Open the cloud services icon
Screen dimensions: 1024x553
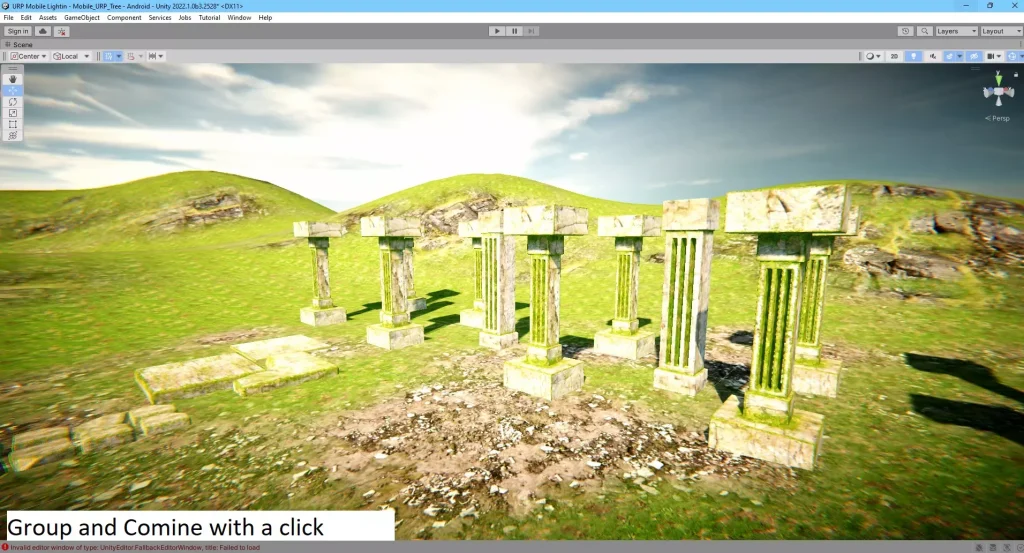pyautogui.click(x=43, y=31)
